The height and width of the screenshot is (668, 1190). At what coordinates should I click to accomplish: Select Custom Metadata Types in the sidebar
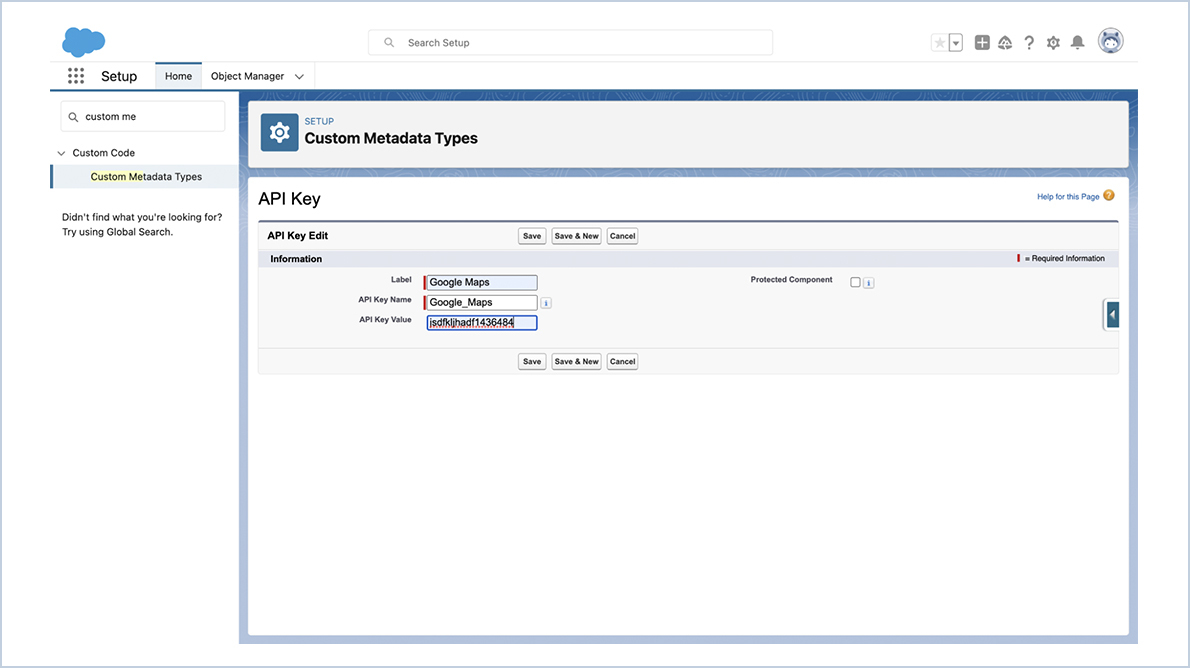point(146,176)
